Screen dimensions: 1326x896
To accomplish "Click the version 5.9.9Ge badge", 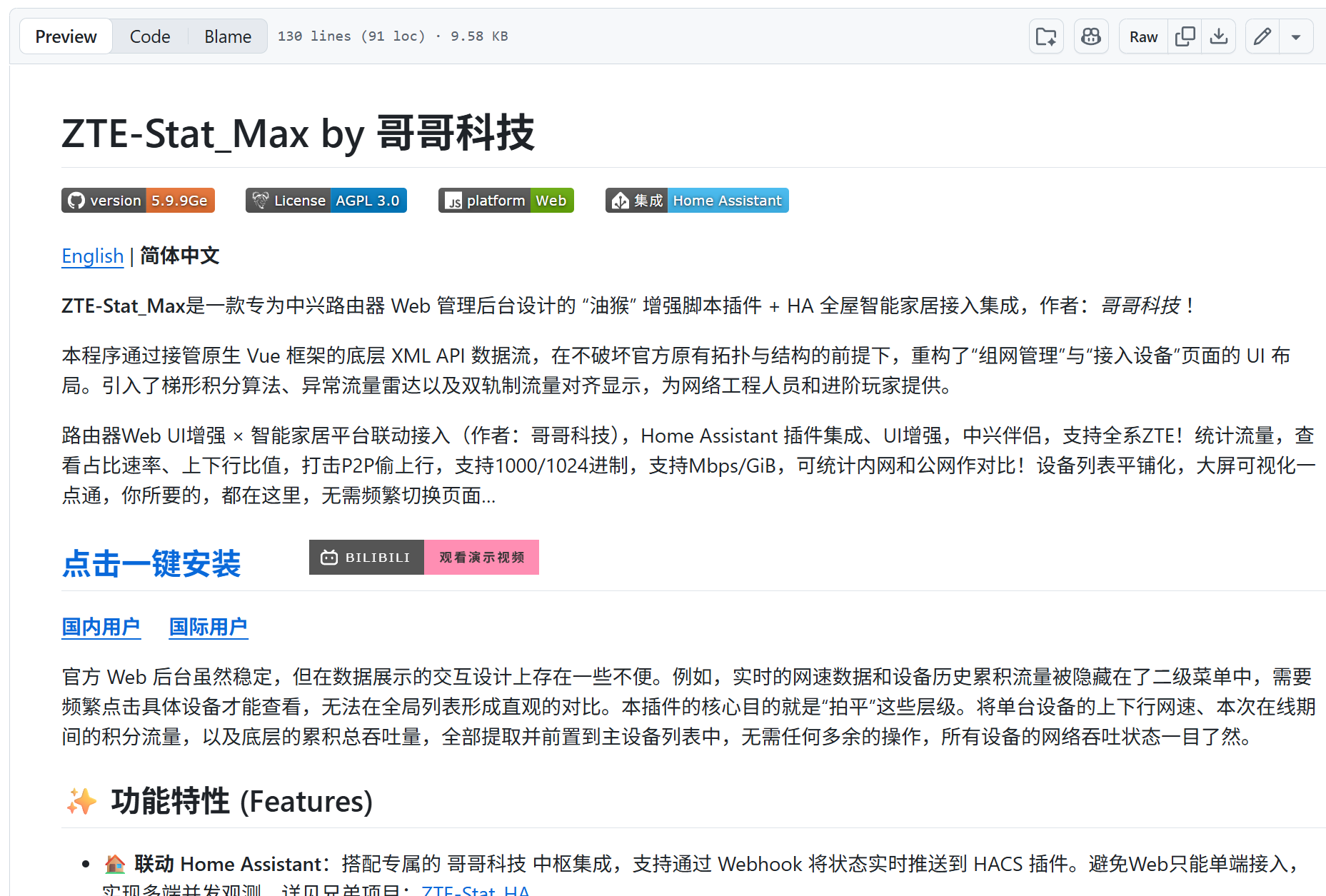I will click(x=138, y=201).
